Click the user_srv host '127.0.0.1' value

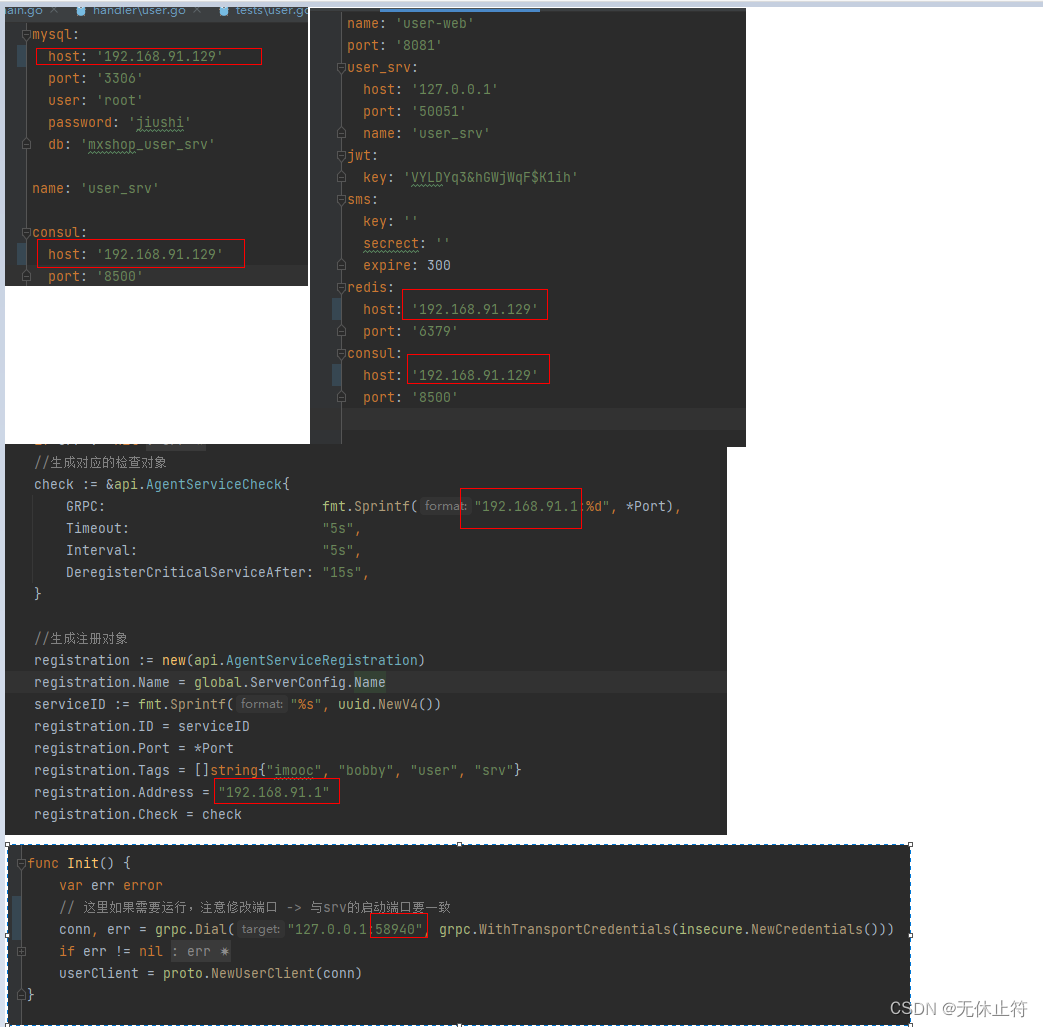(x=455, y=89)
